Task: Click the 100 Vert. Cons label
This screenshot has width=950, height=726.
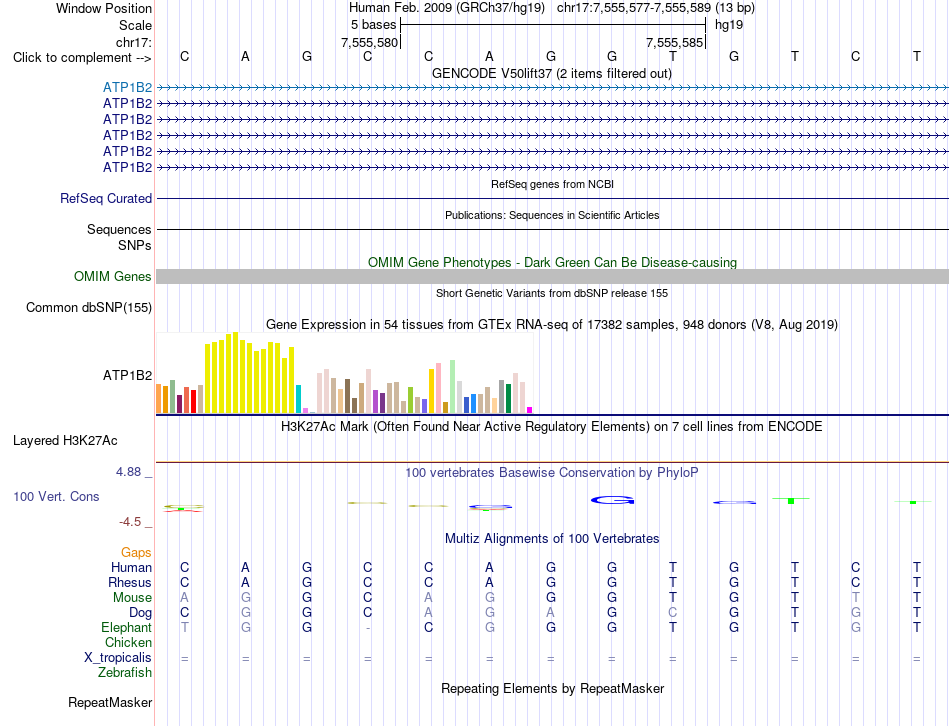Action: coord(56,496)
